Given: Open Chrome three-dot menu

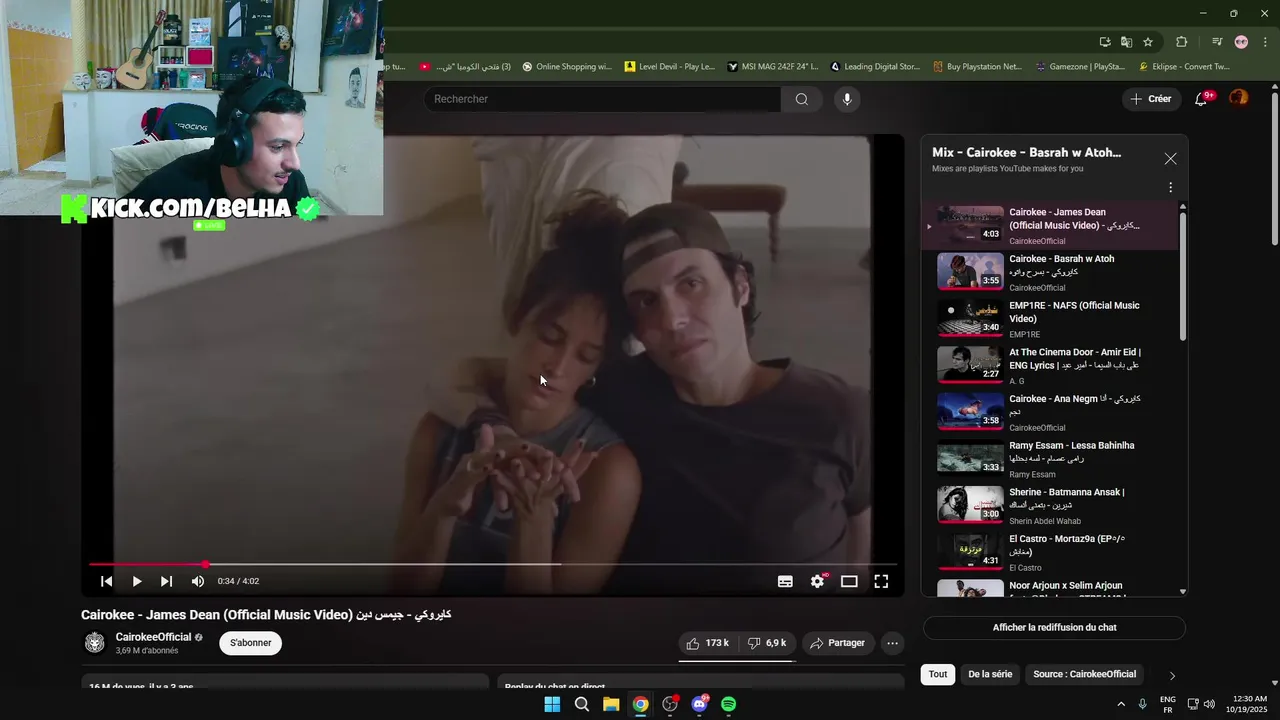Looking at the screenshot, I should click(x=1264, y=42).
